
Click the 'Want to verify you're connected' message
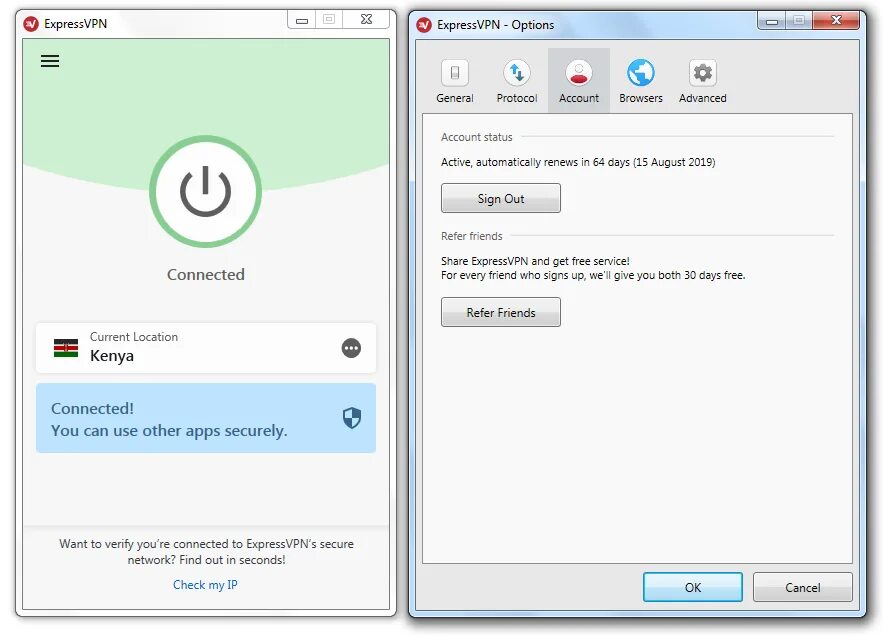(x=206, y=552)
